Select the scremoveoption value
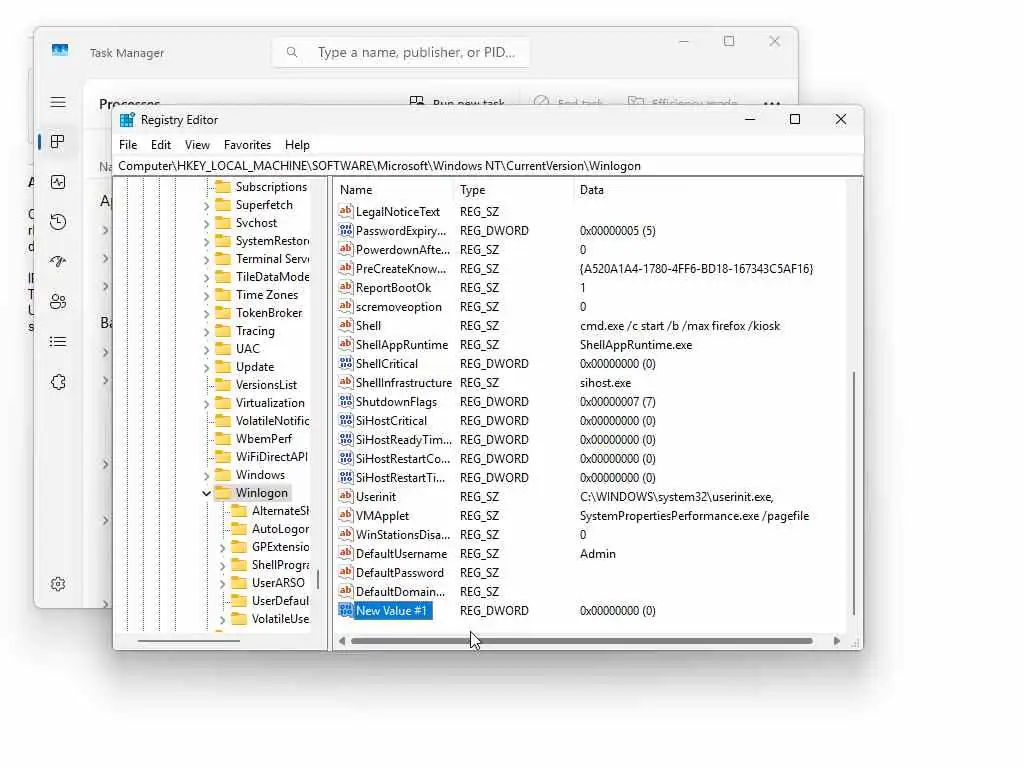Image resolution: width=1024 pixels, height=768 pixels. click(x=398, y=307)
